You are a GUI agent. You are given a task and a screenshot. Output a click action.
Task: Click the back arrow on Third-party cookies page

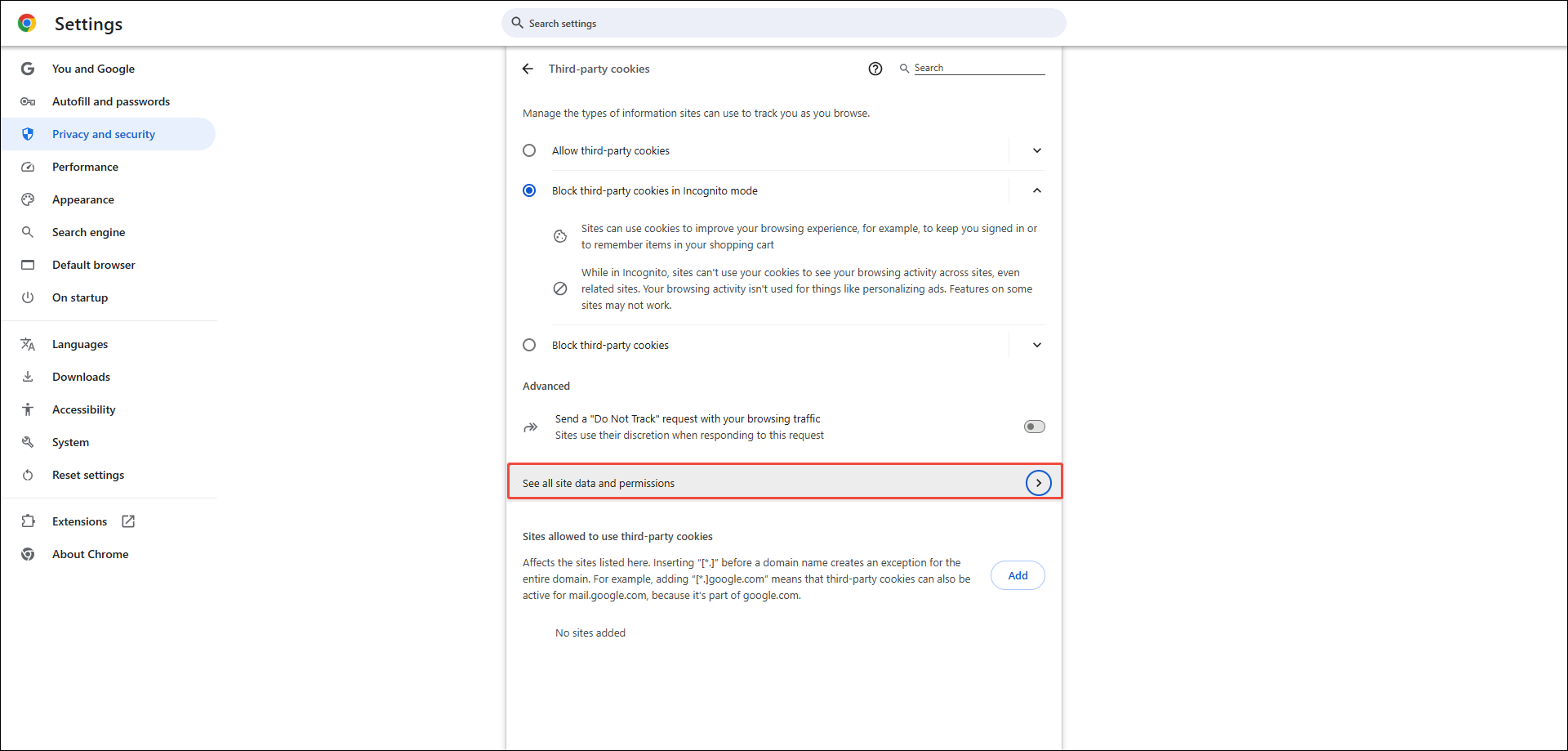pos(528,69)
